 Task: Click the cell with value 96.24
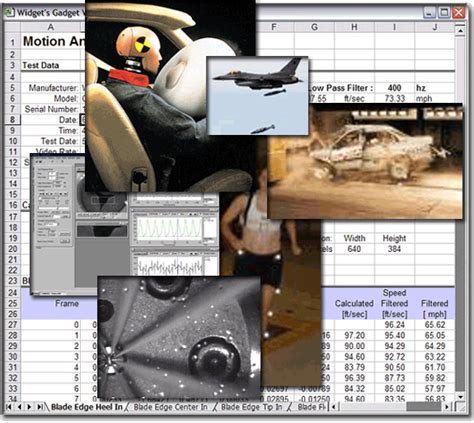click(x=395, y=325)
